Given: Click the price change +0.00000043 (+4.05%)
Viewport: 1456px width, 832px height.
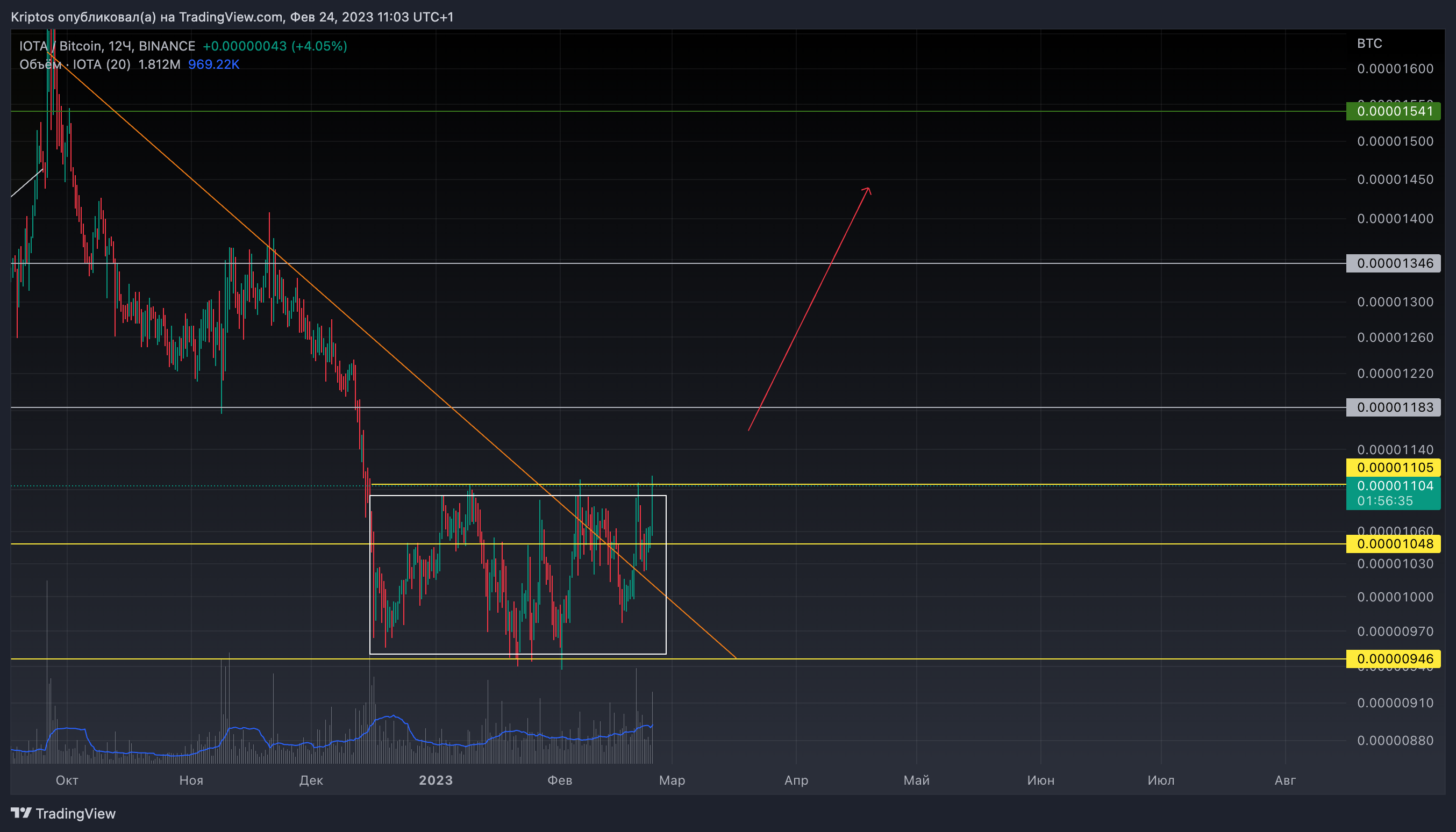Looking at the screenshot, I should click(x=275, y=46).
